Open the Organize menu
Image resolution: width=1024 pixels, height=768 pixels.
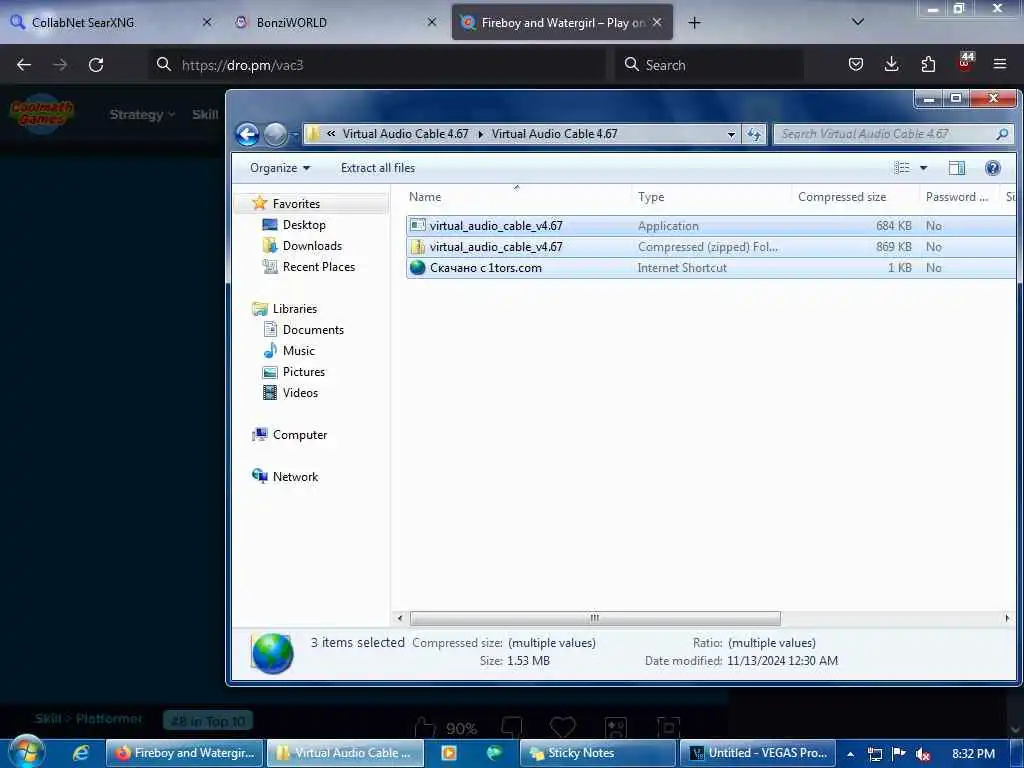coord(280,168)
